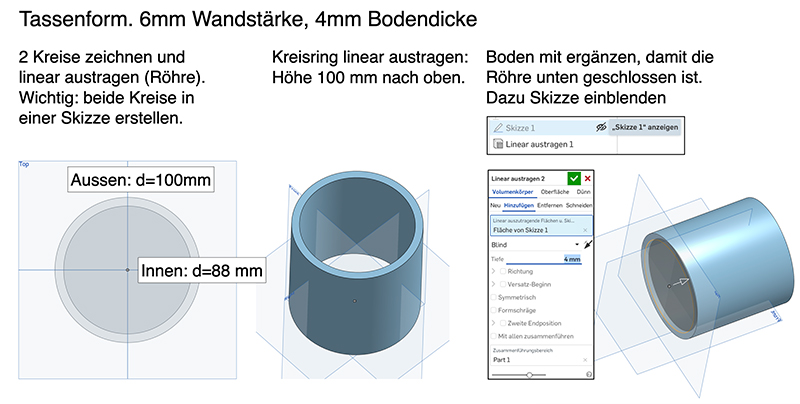Image resolution: width=800 pixels, height=404 pixels.
Task: Expand the Zweite Endposition section
Action: 494,323
